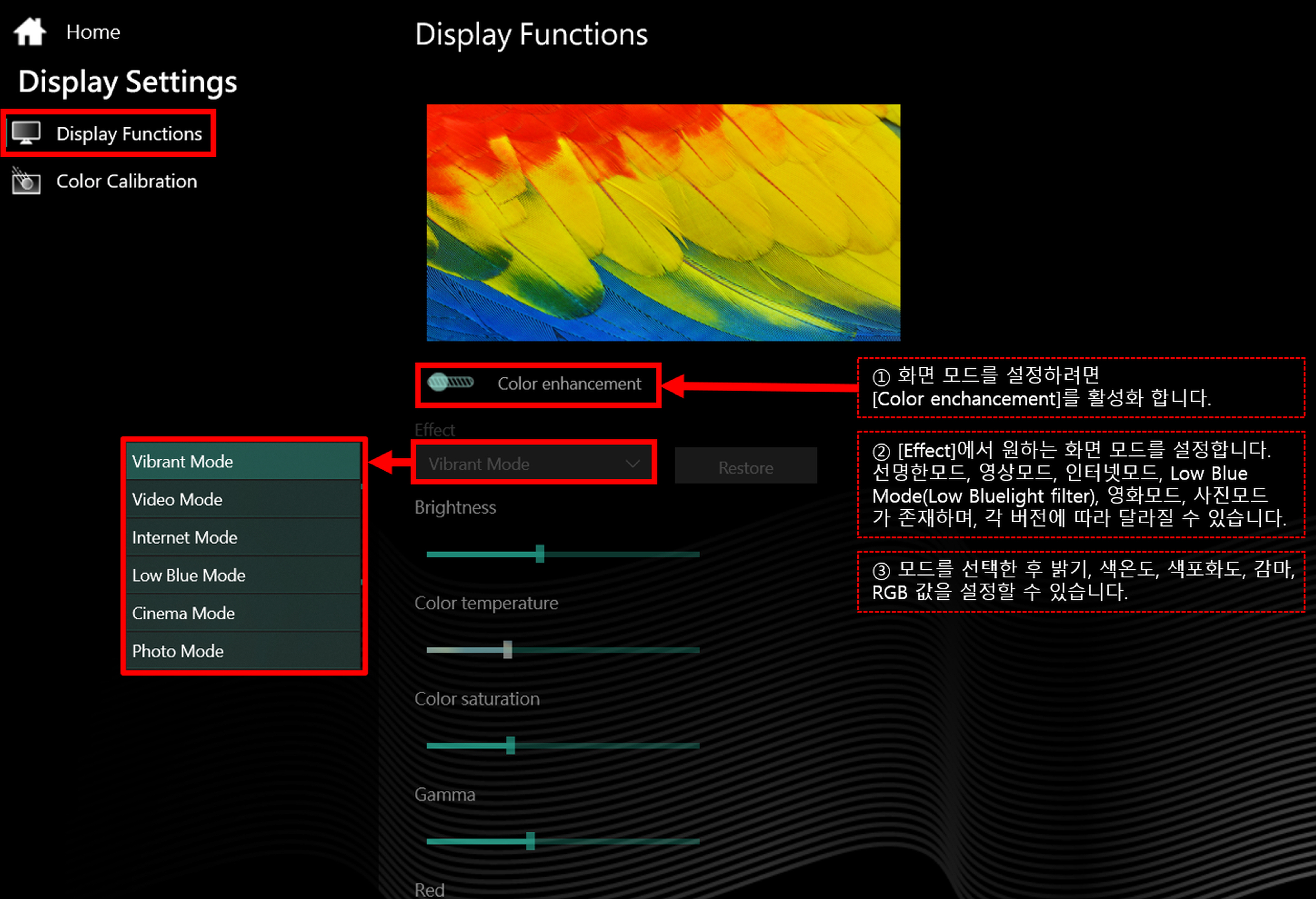
Task: Click the Brightness slider handle
Action: pyautogui.click(x=540, y=554)
